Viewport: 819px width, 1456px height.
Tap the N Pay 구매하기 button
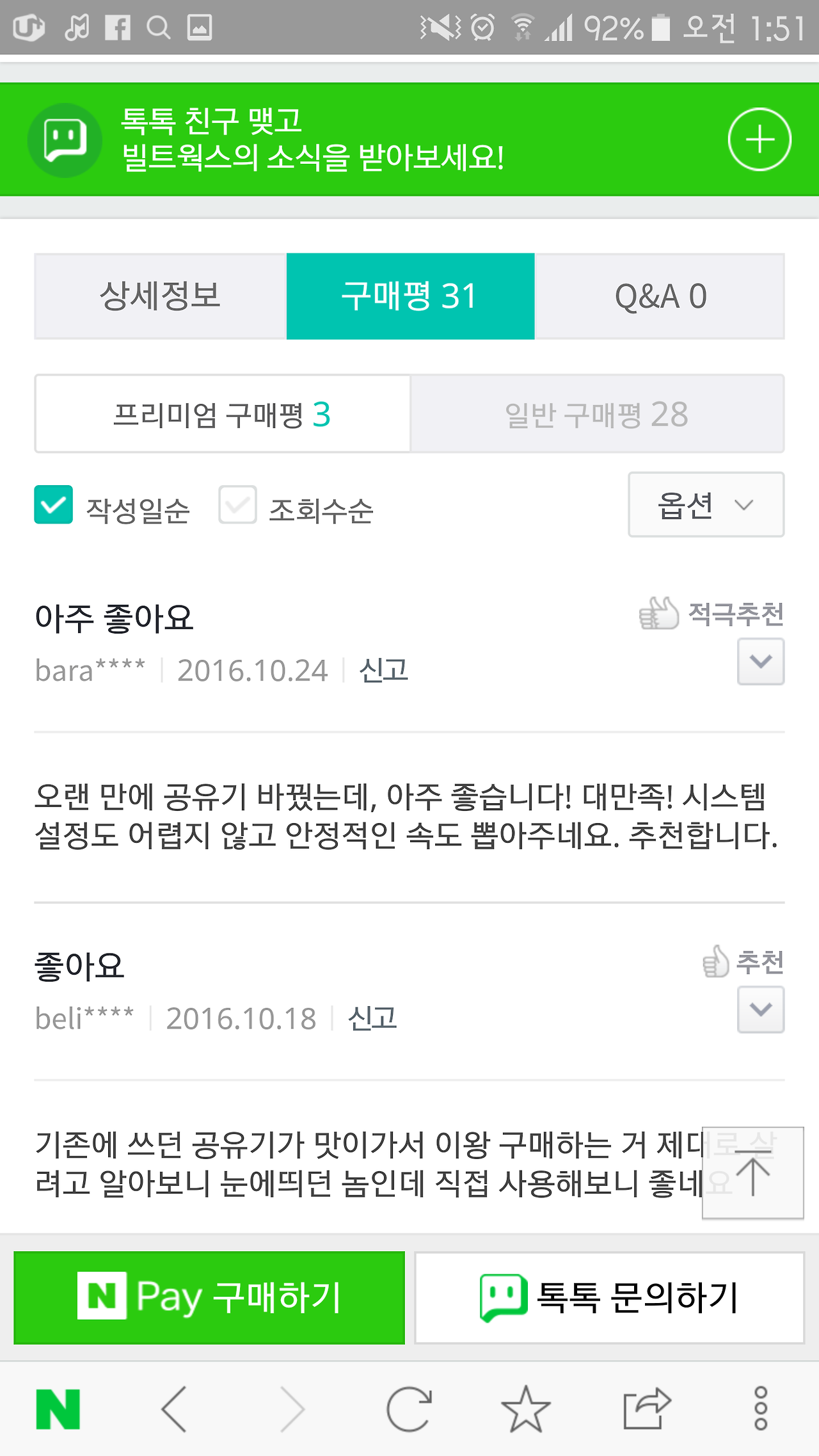209,1298
